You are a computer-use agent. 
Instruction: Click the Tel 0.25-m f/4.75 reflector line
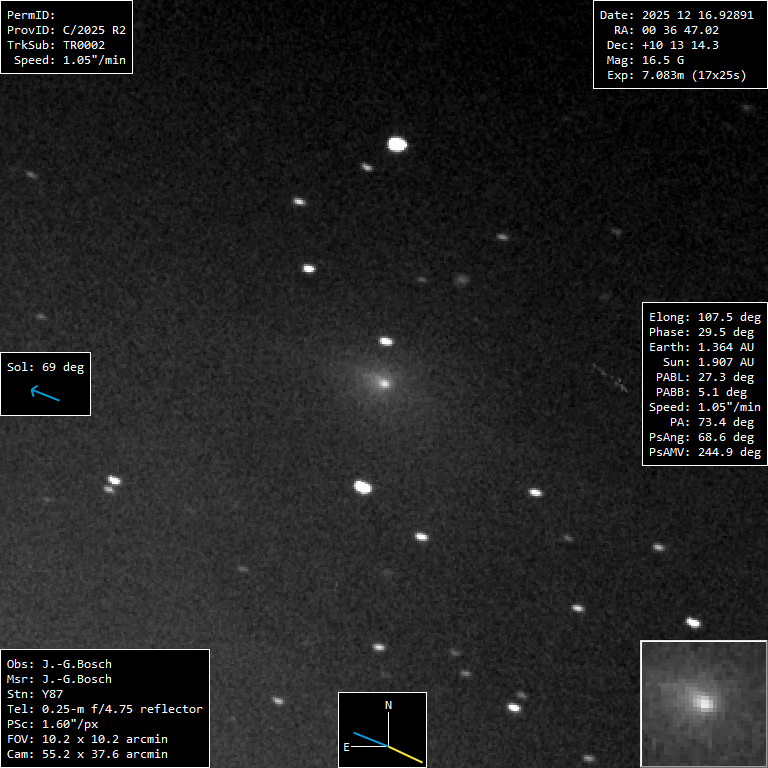click(105, 709)
